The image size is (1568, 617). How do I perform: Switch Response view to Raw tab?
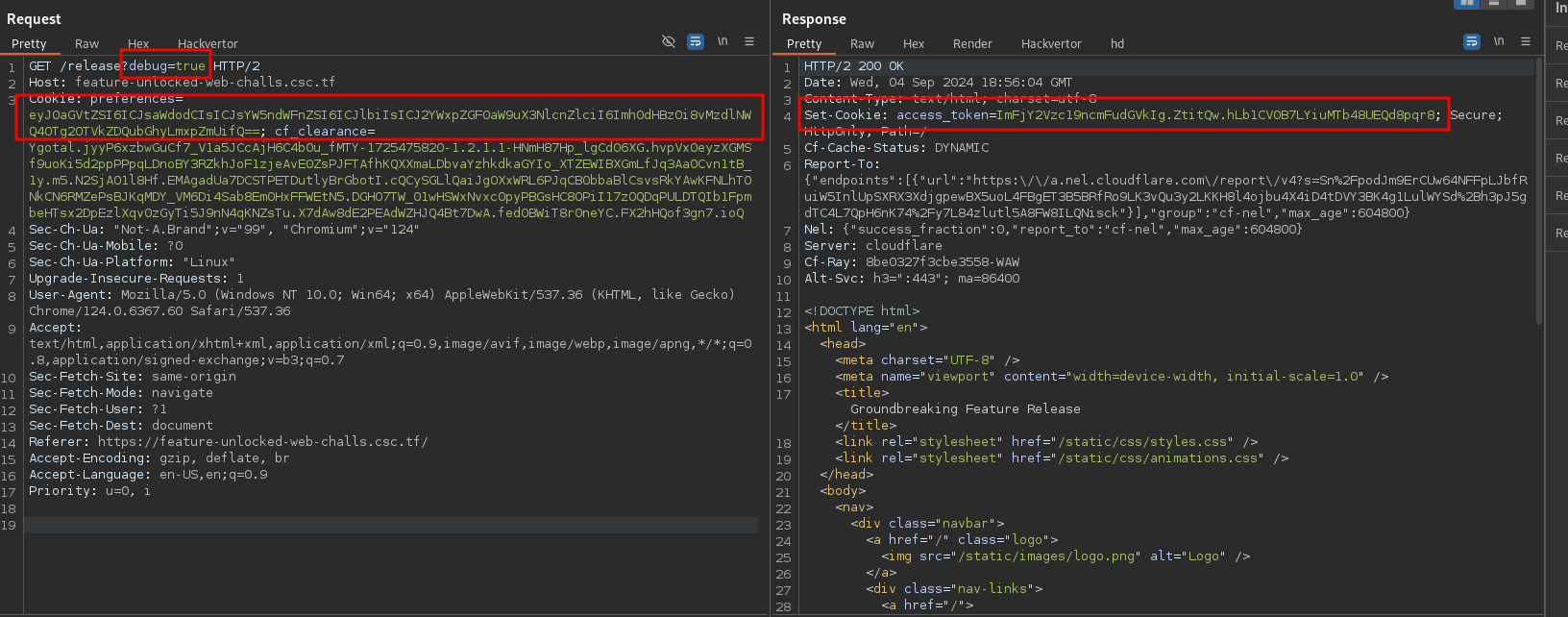(862, 44)
